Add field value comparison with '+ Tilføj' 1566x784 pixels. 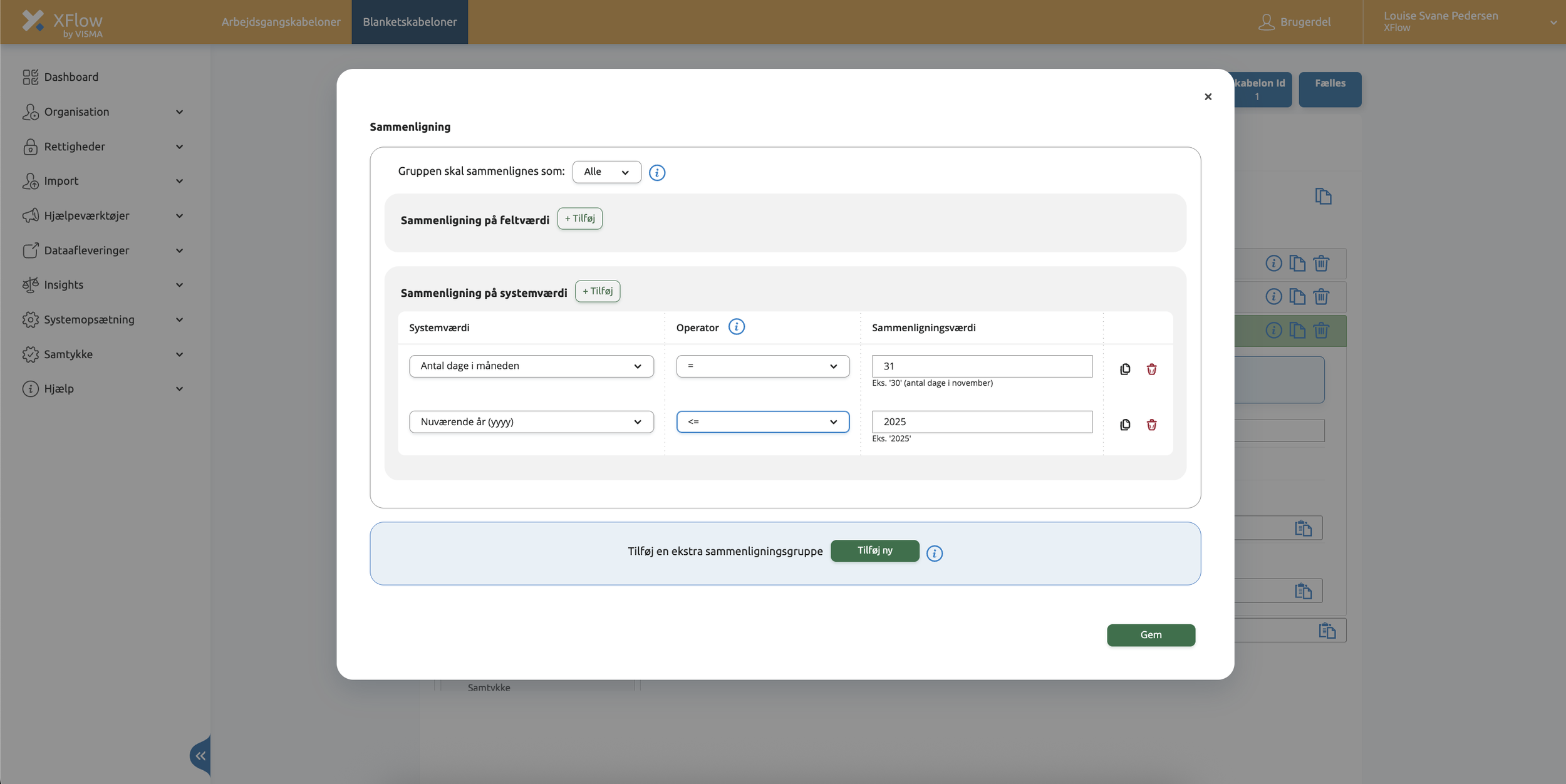pos(579,219)
